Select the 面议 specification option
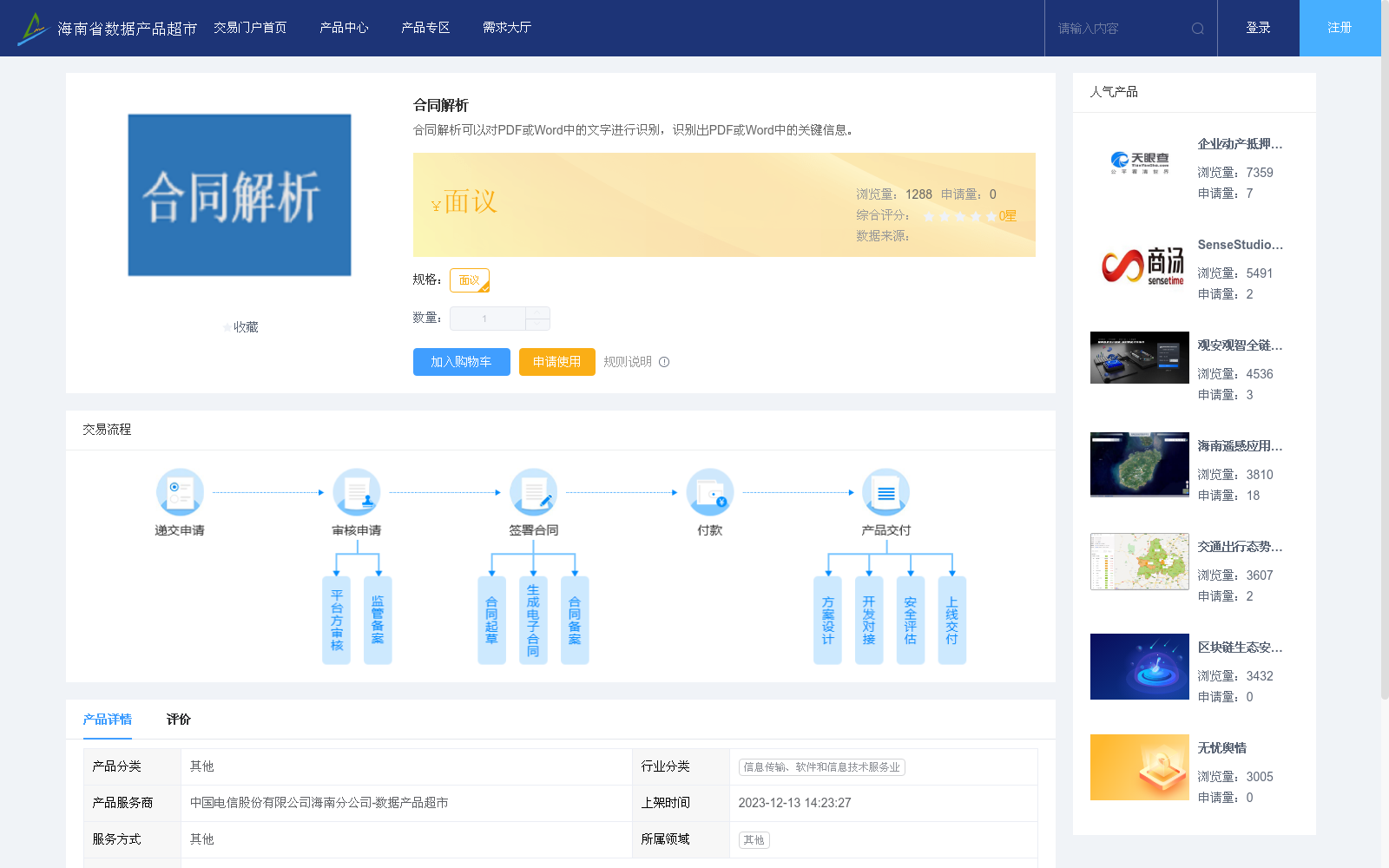The image size is (1389, 868). tap(470, 280)
